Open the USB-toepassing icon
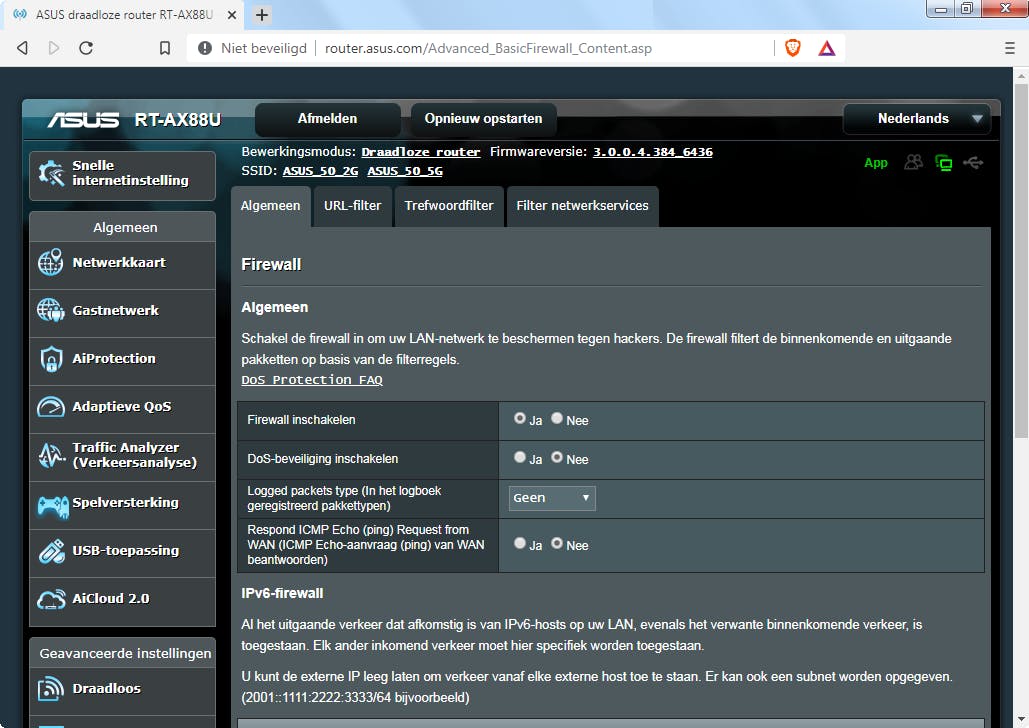The height and width of the screenshot is (728, 1029). click(51, 551)
